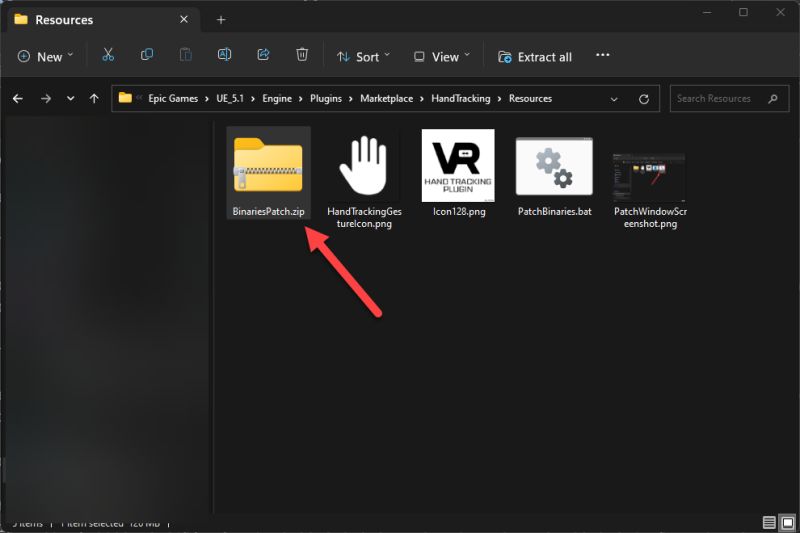Viewport: 800px width, 533px height.
Task: Open the See more ellipsis menu
Action: coord(603,55)
